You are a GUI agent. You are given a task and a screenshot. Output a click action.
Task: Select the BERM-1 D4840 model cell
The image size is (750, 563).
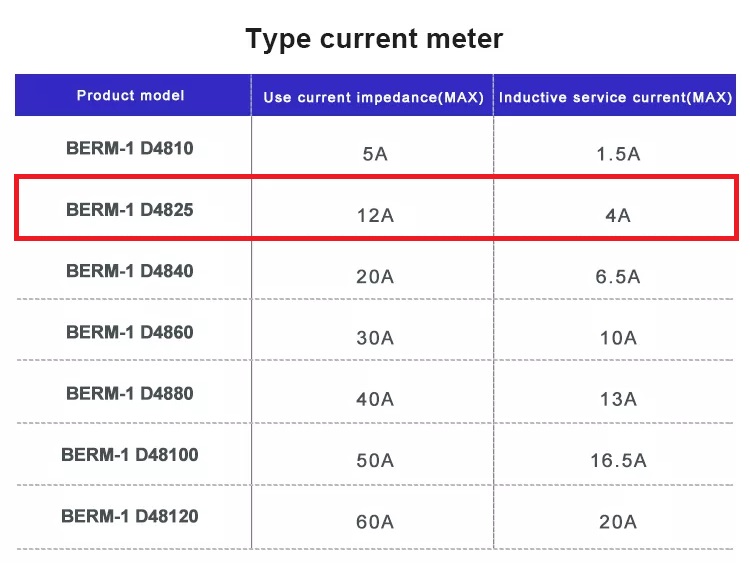(130, 271)
